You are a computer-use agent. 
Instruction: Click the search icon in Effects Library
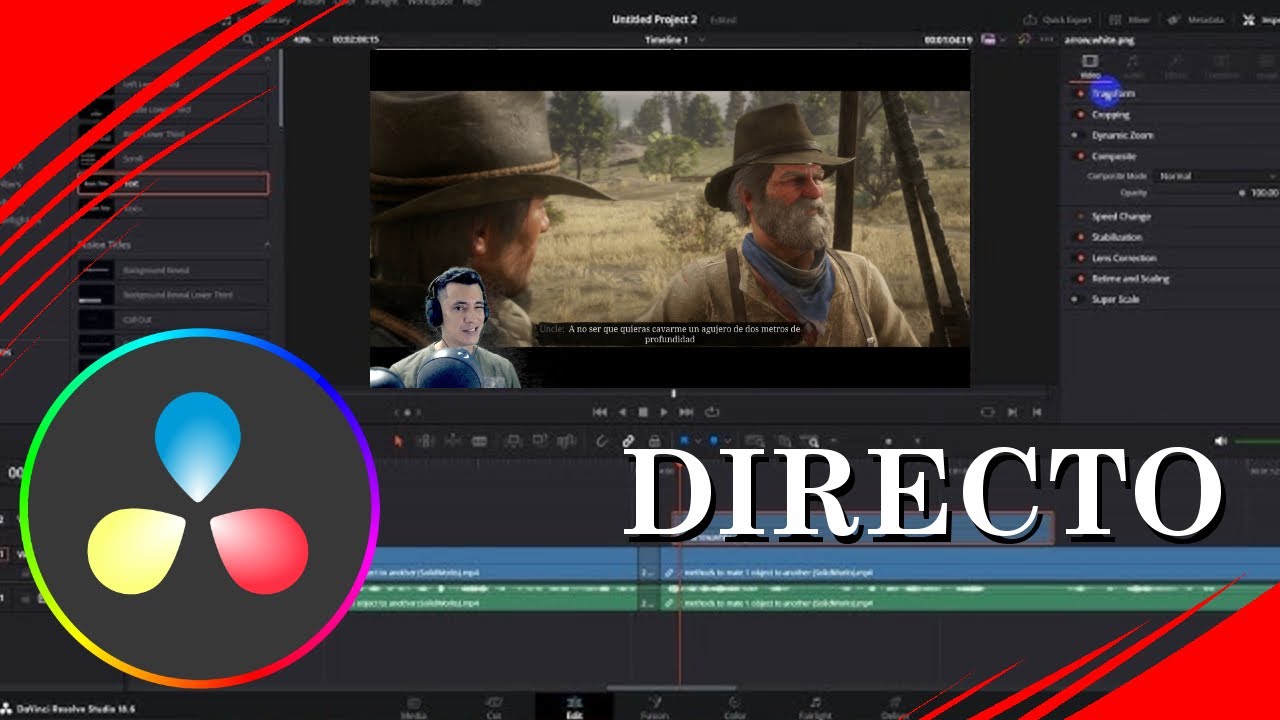pos(248,40)
